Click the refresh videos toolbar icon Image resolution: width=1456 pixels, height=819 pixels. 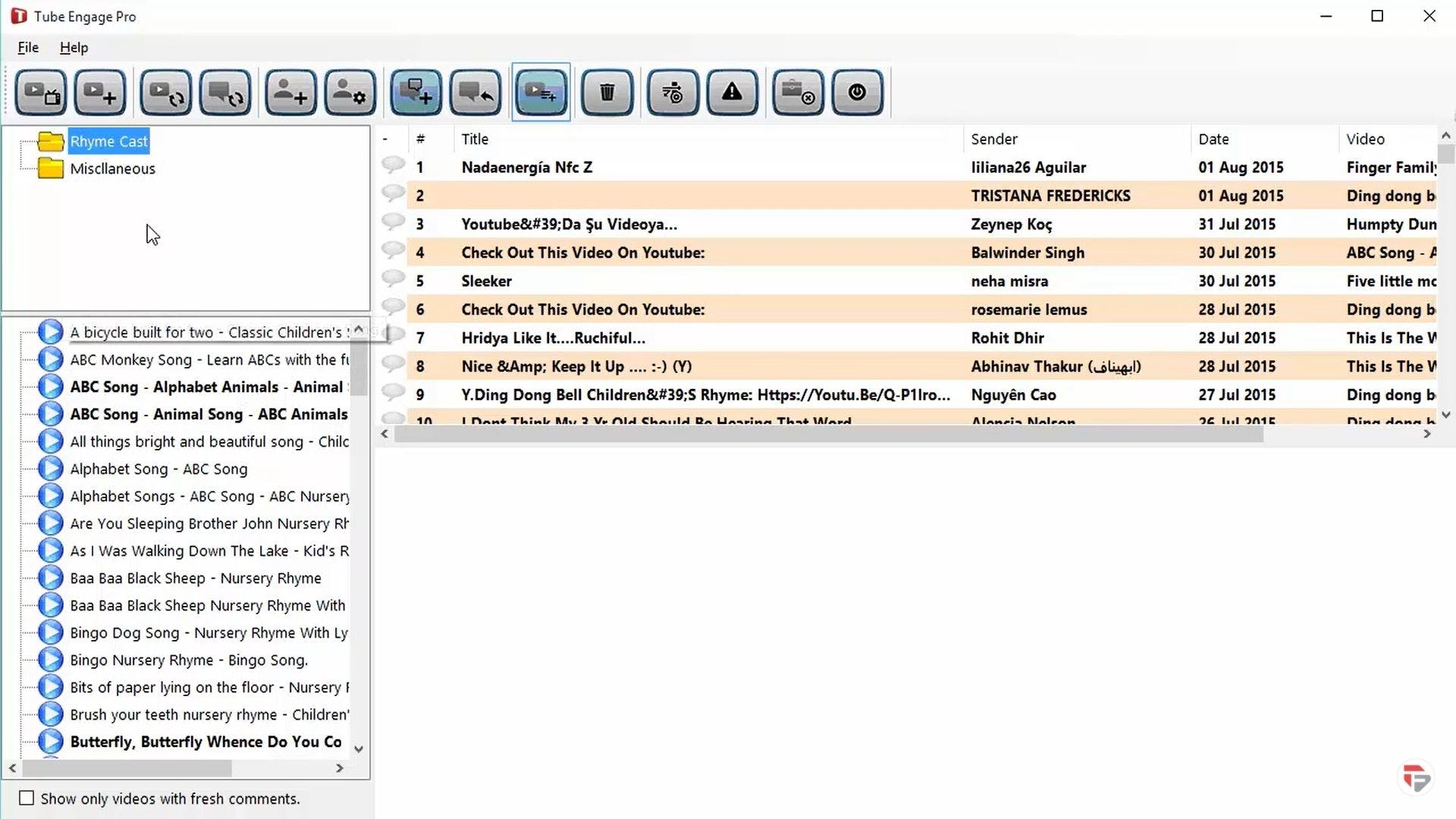point(165,93)
